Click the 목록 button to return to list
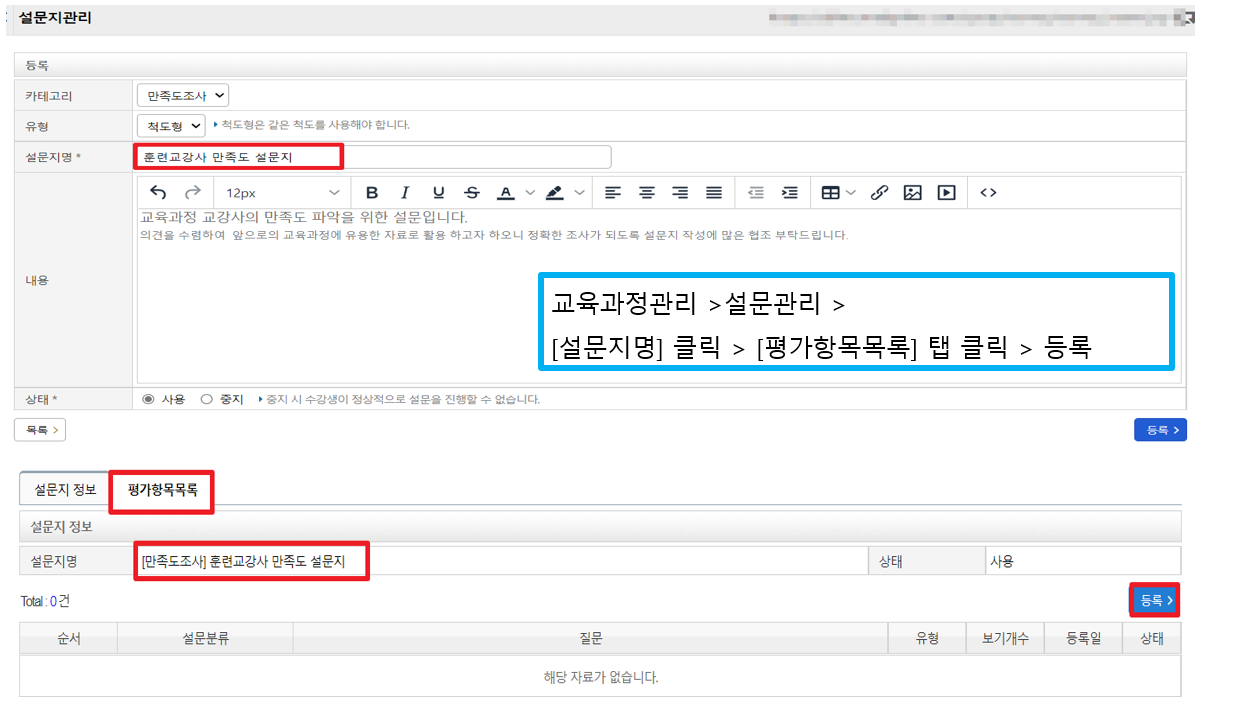This screenshot has height=716, width=1253. (x=40, y=430)
